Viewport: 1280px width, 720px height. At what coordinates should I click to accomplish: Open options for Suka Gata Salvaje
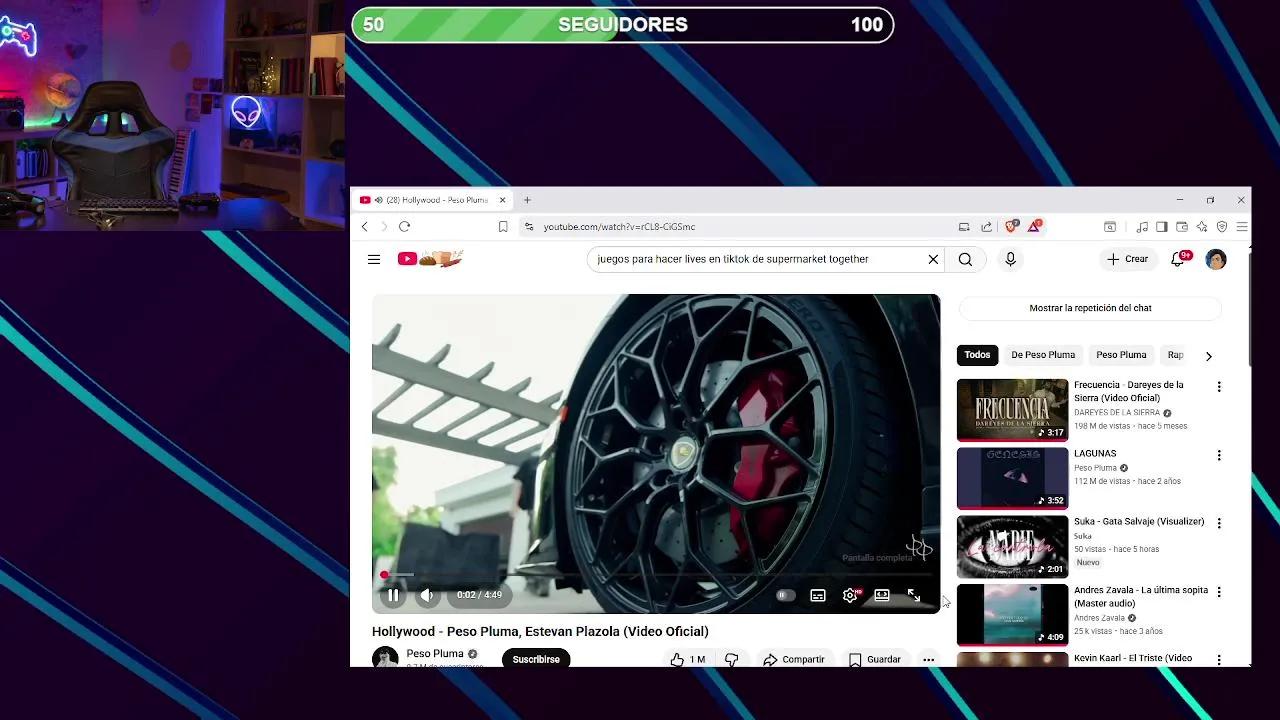[1218, 524]
